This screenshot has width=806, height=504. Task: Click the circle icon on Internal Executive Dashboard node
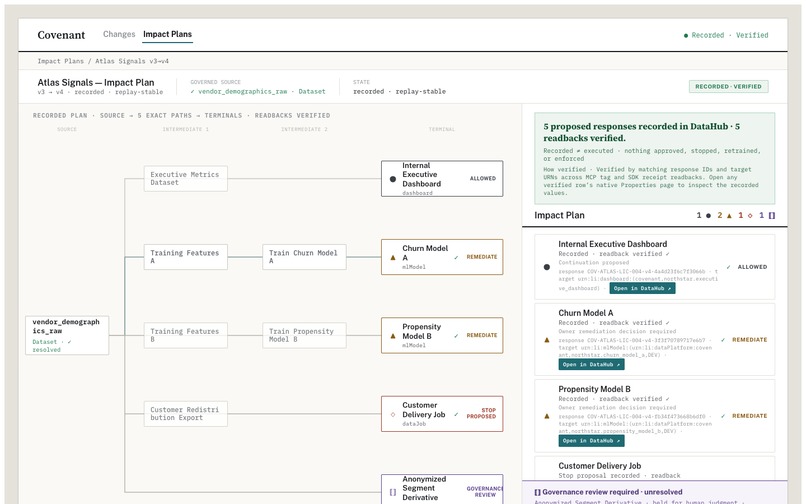(x=393, y=179)
